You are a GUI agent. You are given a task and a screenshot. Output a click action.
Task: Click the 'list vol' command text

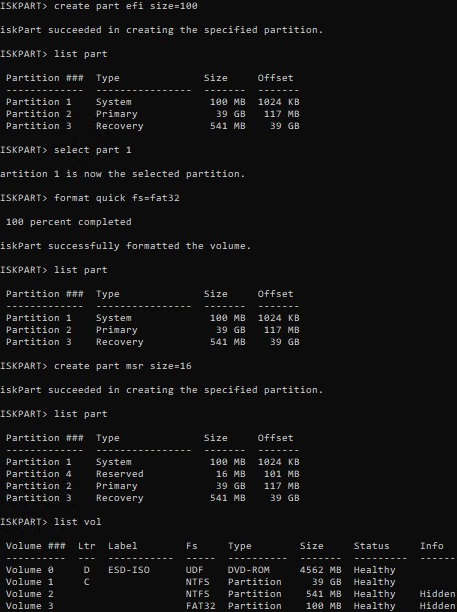click(78, 522)
